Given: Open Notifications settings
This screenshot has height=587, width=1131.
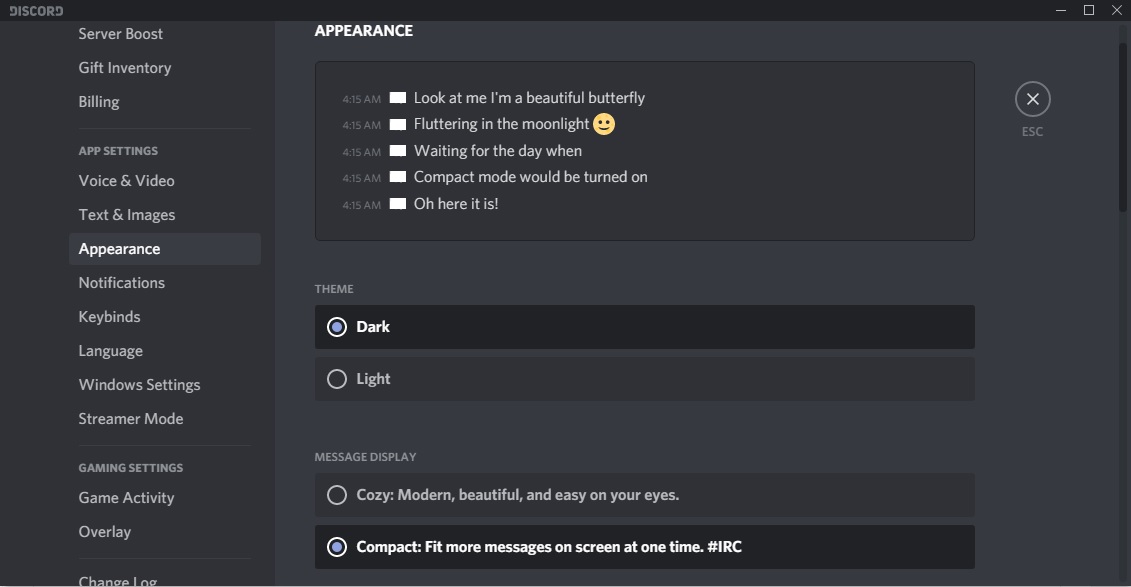Looking at the screenshot, I should pyautogui.click(x=122, y=283).
